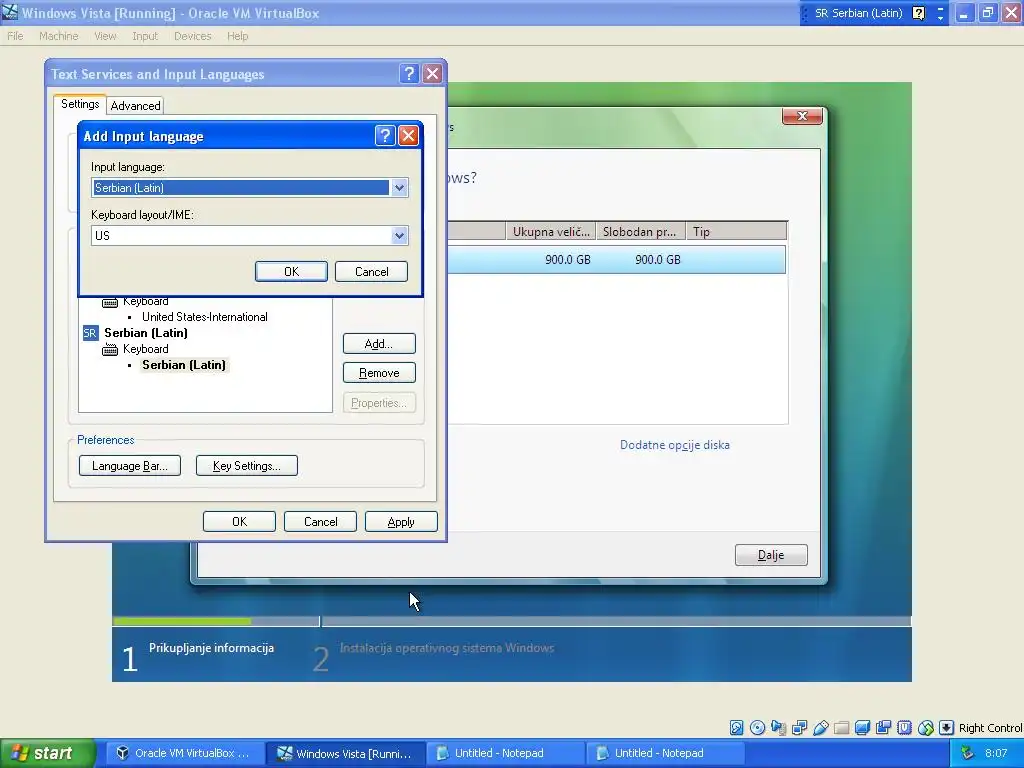This screenshot has height=768, width=1024.
Task: Click the USB devices icon in VirtualBox status bar
Action: coord(821,728)
